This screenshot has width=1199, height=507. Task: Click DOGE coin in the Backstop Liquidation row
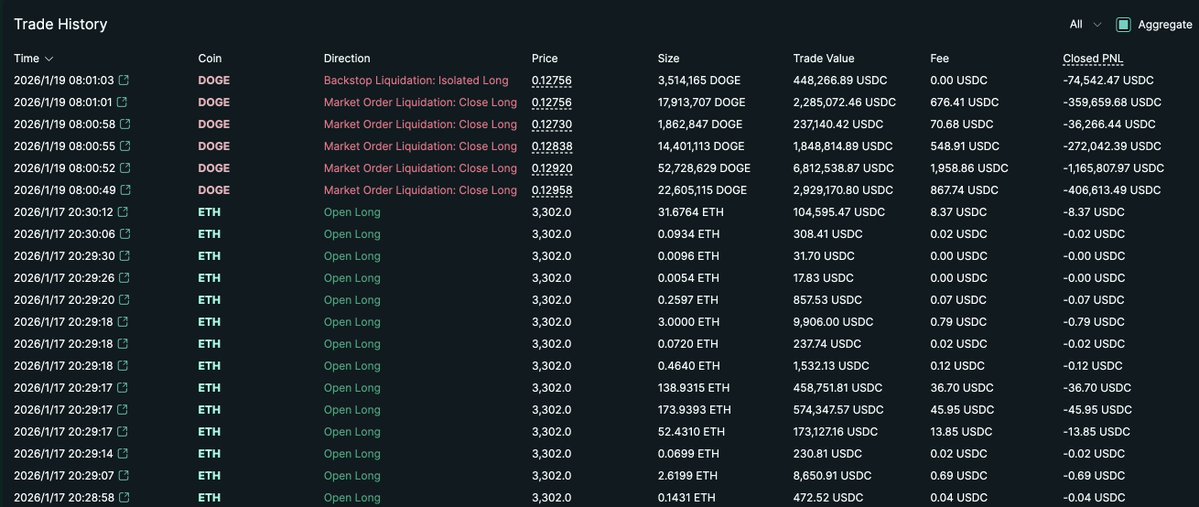213,80
